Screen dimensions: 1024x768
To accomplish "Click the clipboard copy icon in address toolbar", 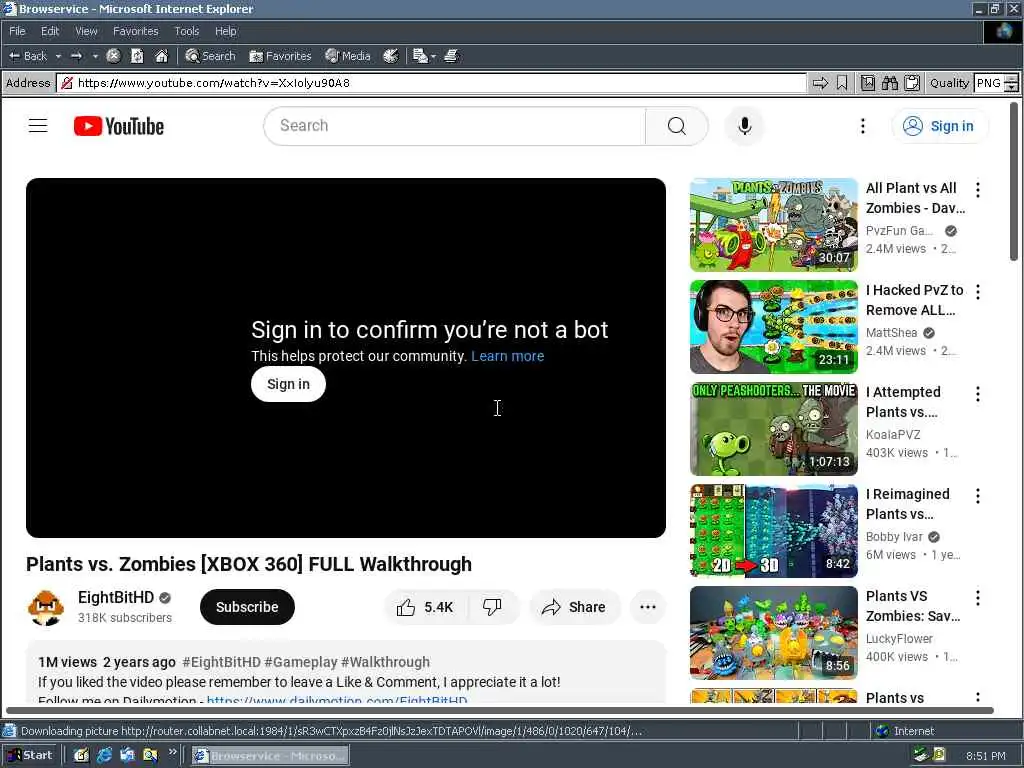I will tap(912, 83).
